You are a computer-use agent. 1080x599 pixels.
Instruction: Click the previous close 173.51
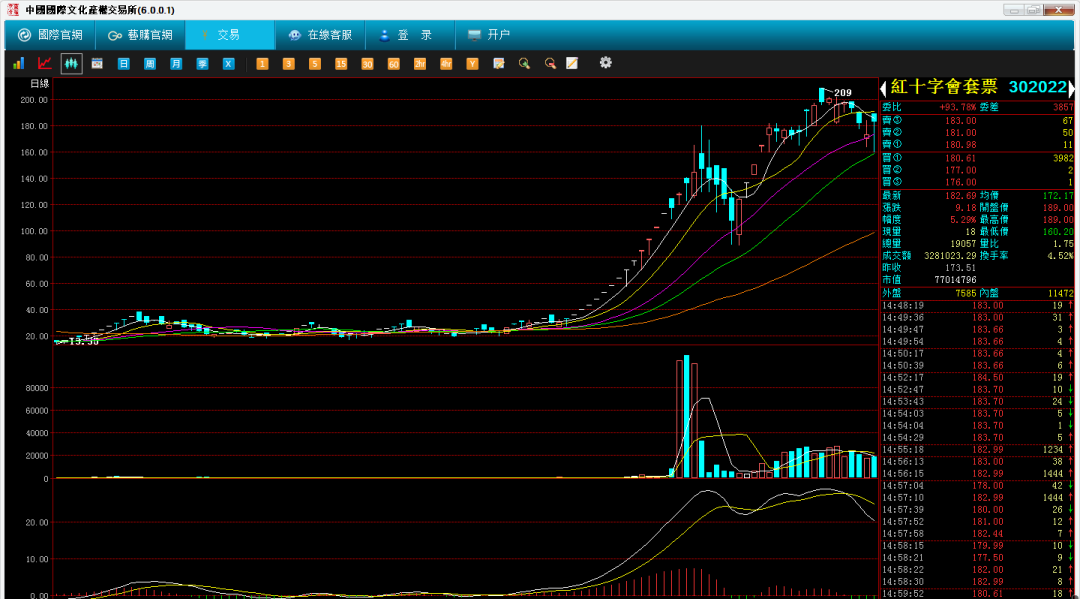[960, 268]
